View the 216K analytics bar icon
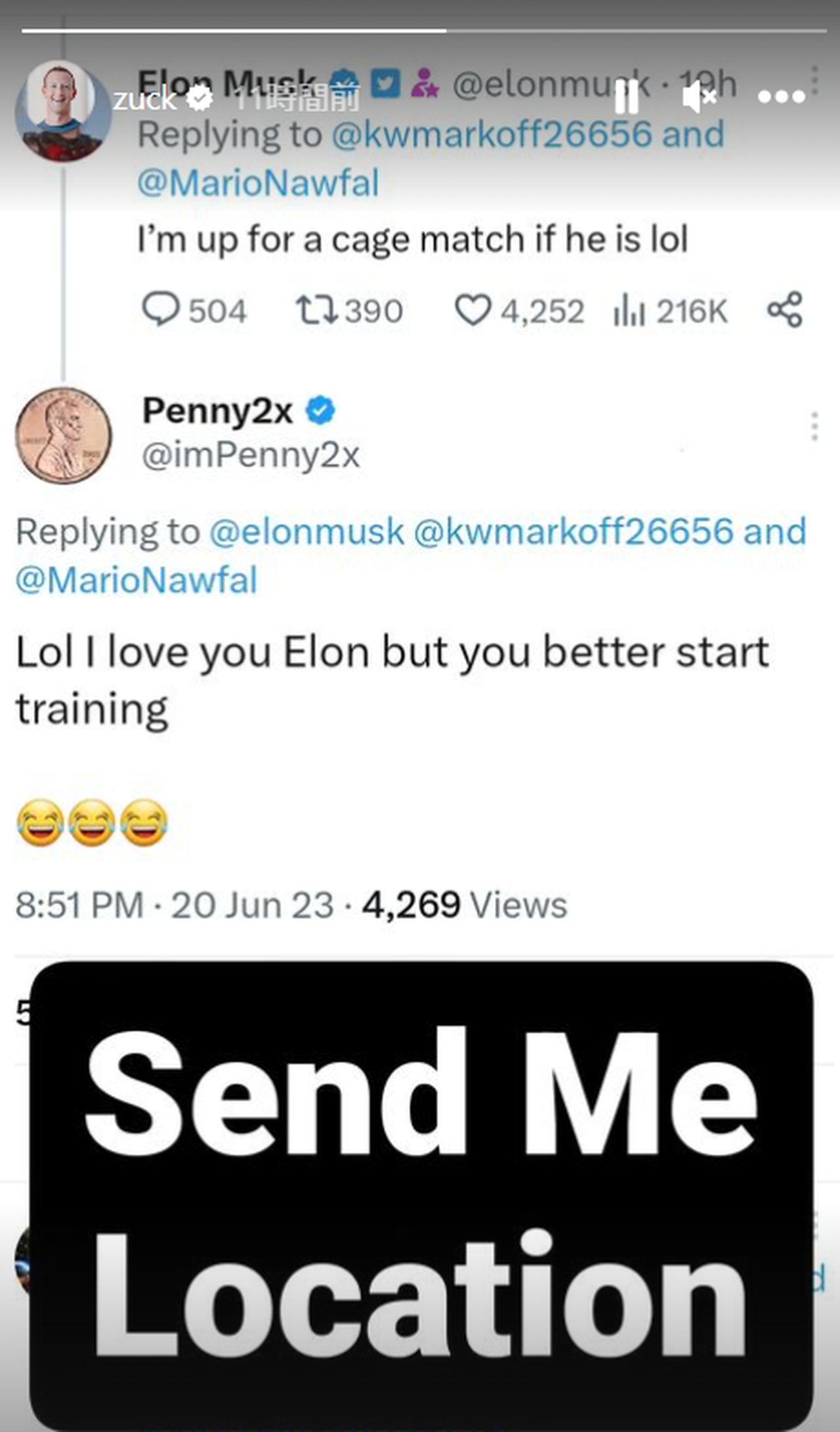 click(629, 310)
